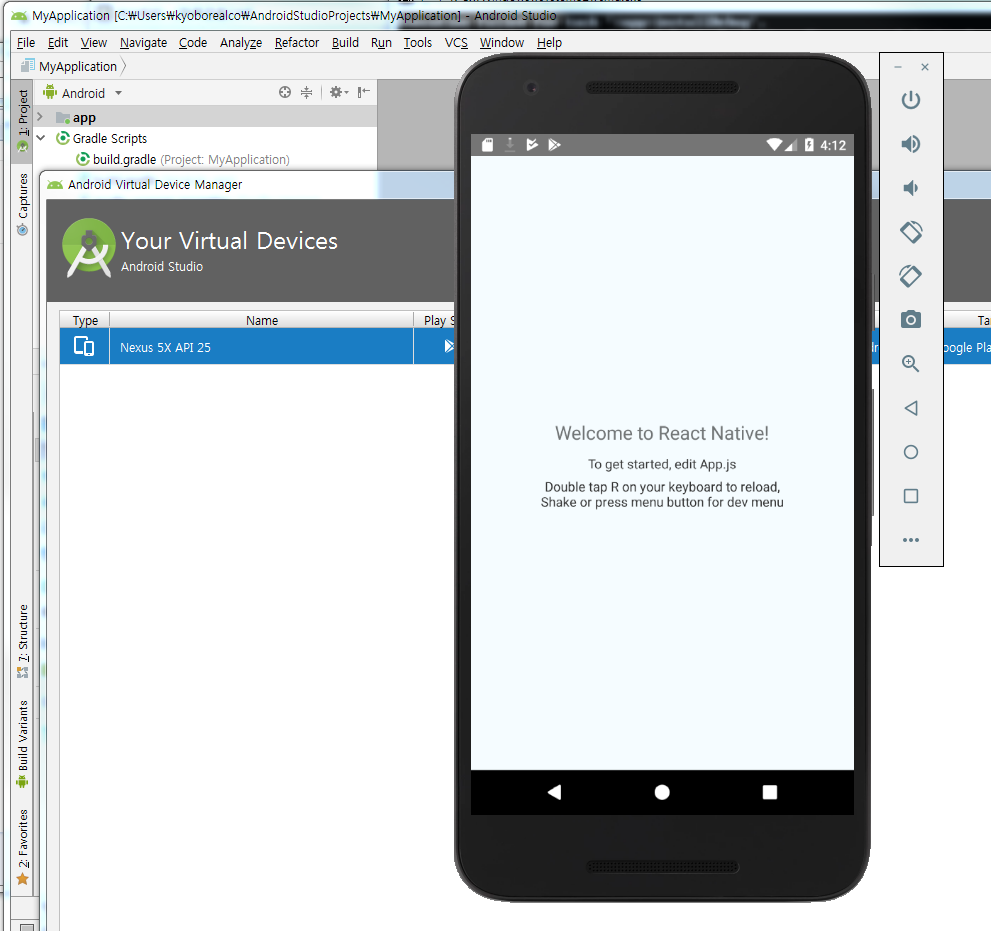Open the Captures side tab
This screenshot has width=991, height=931.
click(23, 204)
